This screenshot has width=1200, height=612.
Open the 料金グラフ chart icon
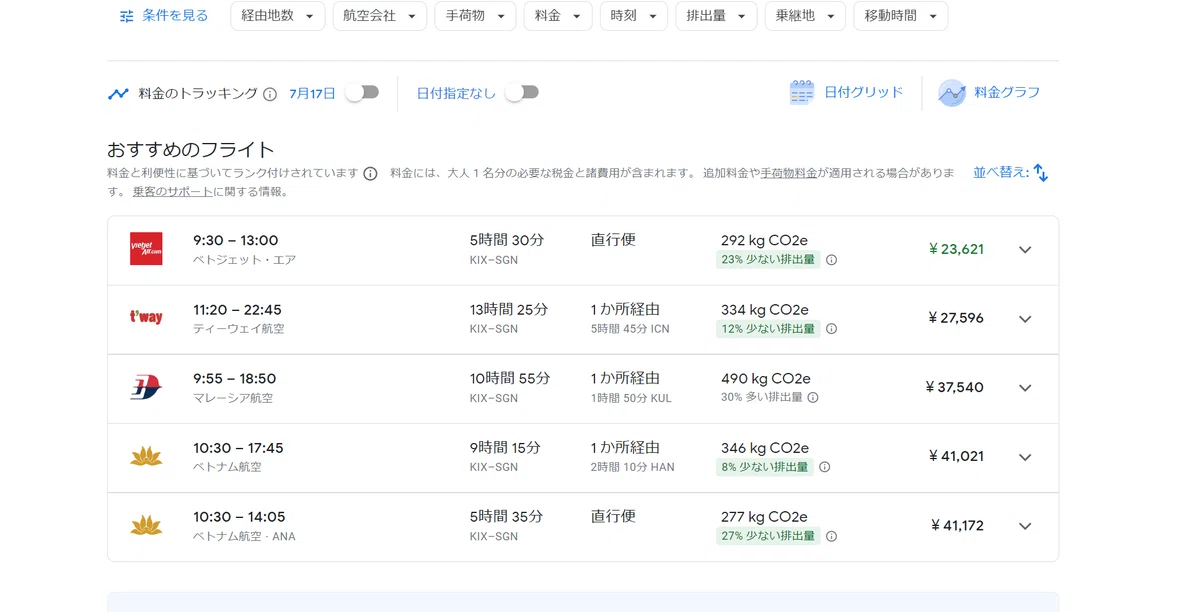pyautogui.click(x=952, y=93)
